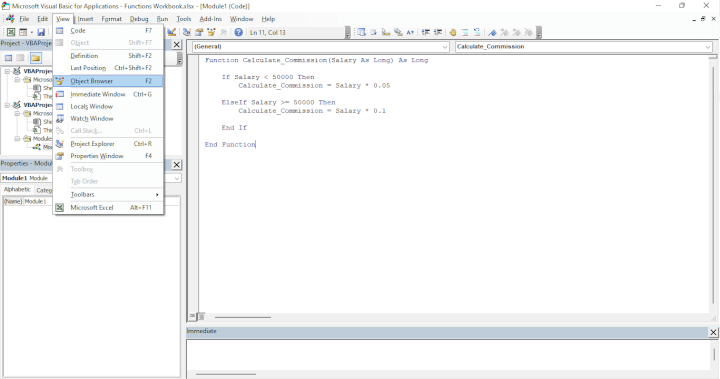Open Watch Window from View menu
This screenshot has width=720, height=379.
pos(108,119)
